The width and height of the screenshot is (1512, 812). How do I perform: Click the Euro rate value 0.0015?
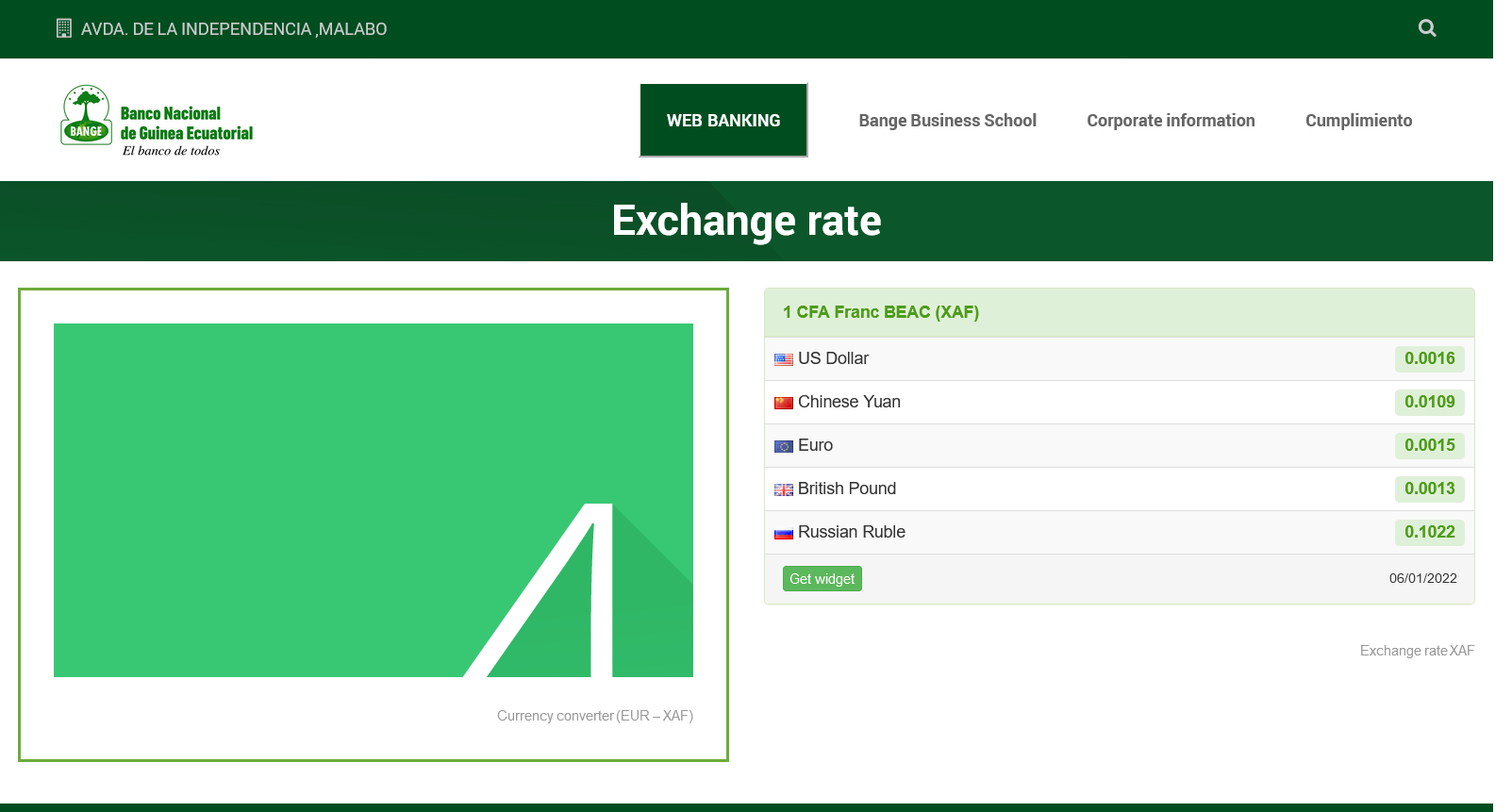(x=1429, y=445)
